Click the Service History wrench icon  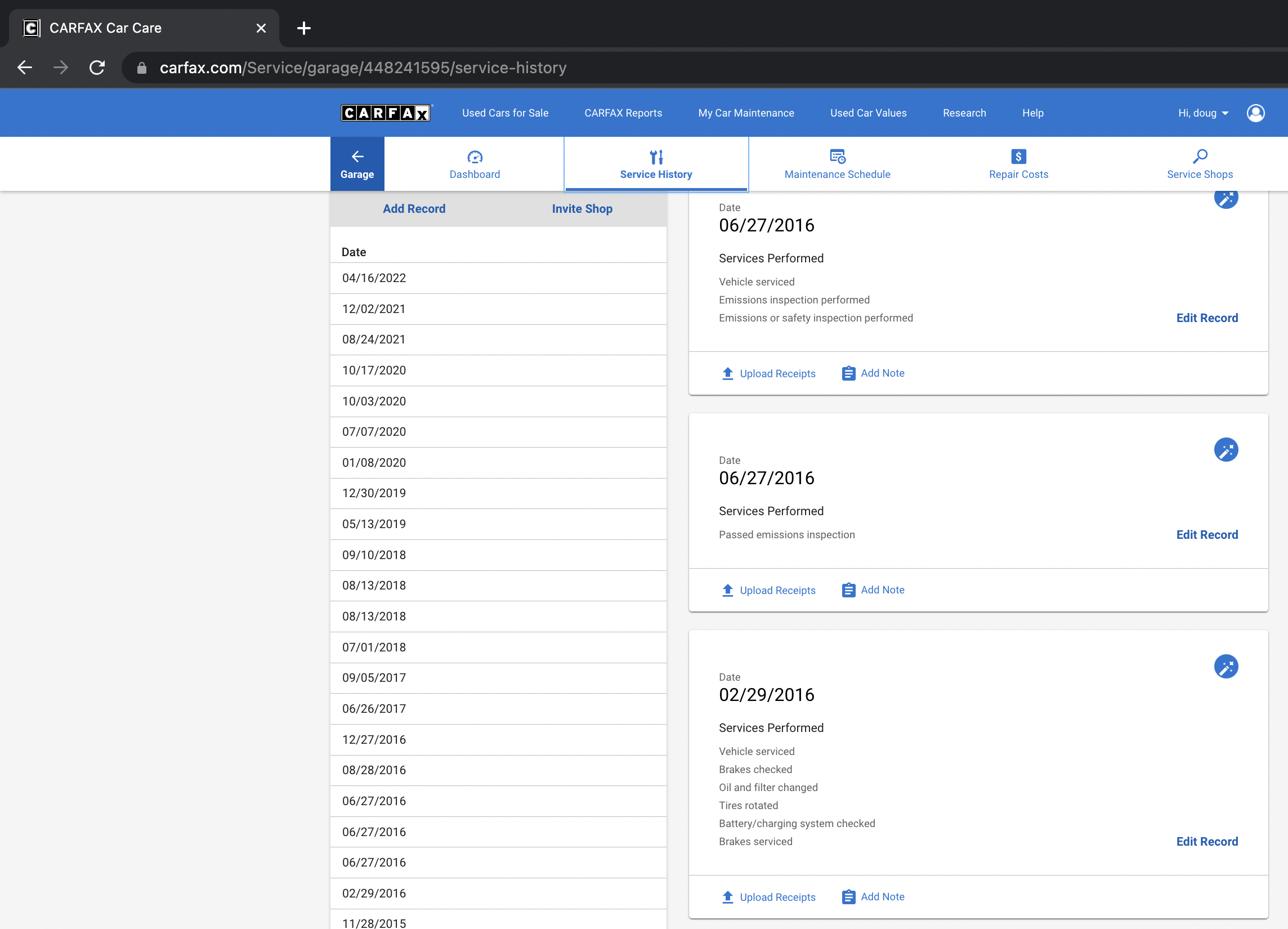click(x=656, y=157)
